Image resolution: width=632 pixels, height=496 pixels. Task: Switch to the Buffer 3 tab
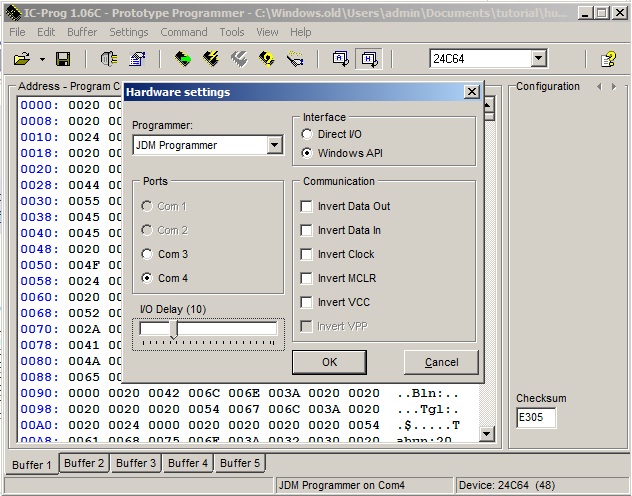pyautogui.click(x=136, y=463)
